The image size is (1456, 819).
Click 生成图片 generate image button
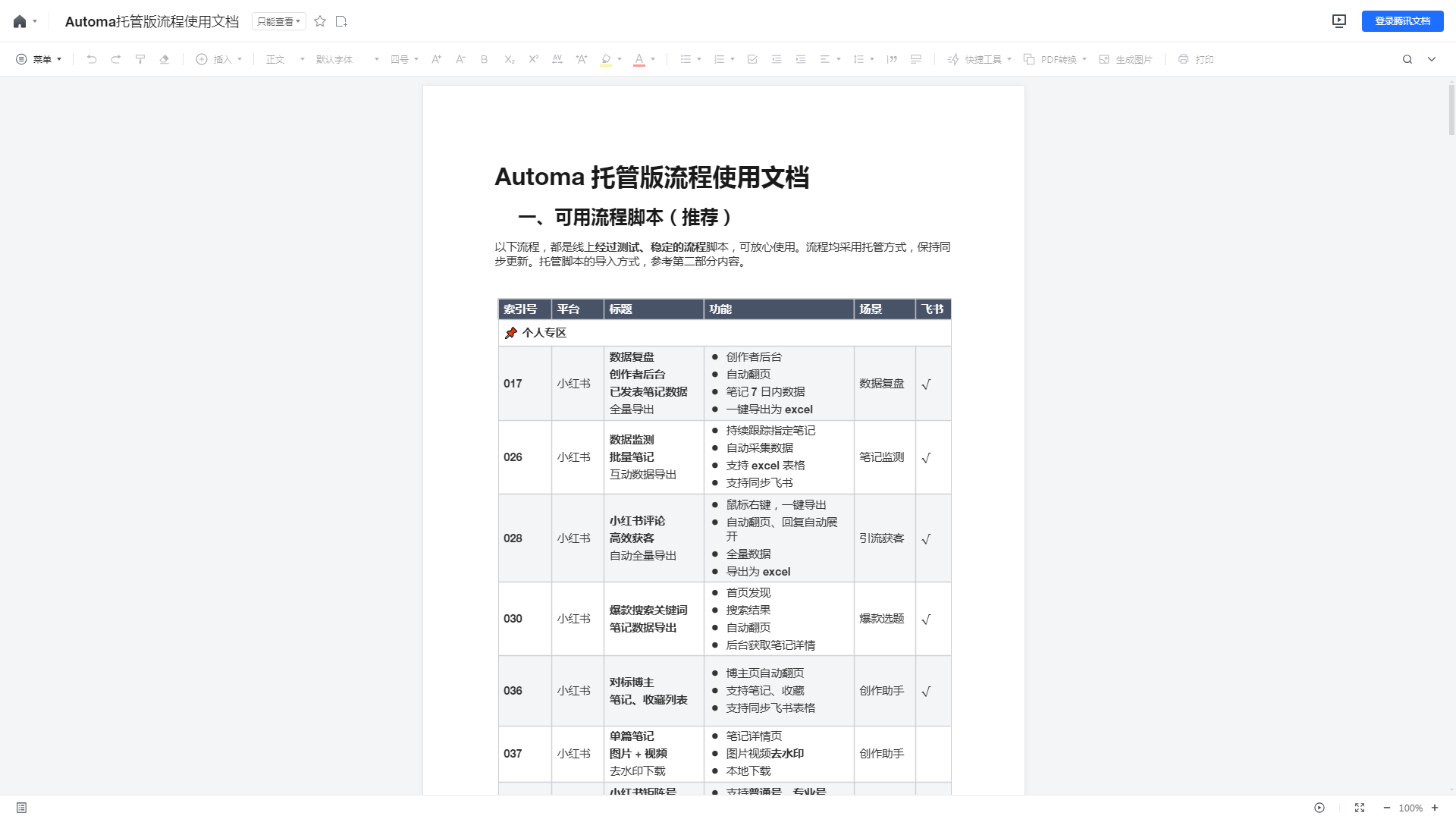(1125, 59)
